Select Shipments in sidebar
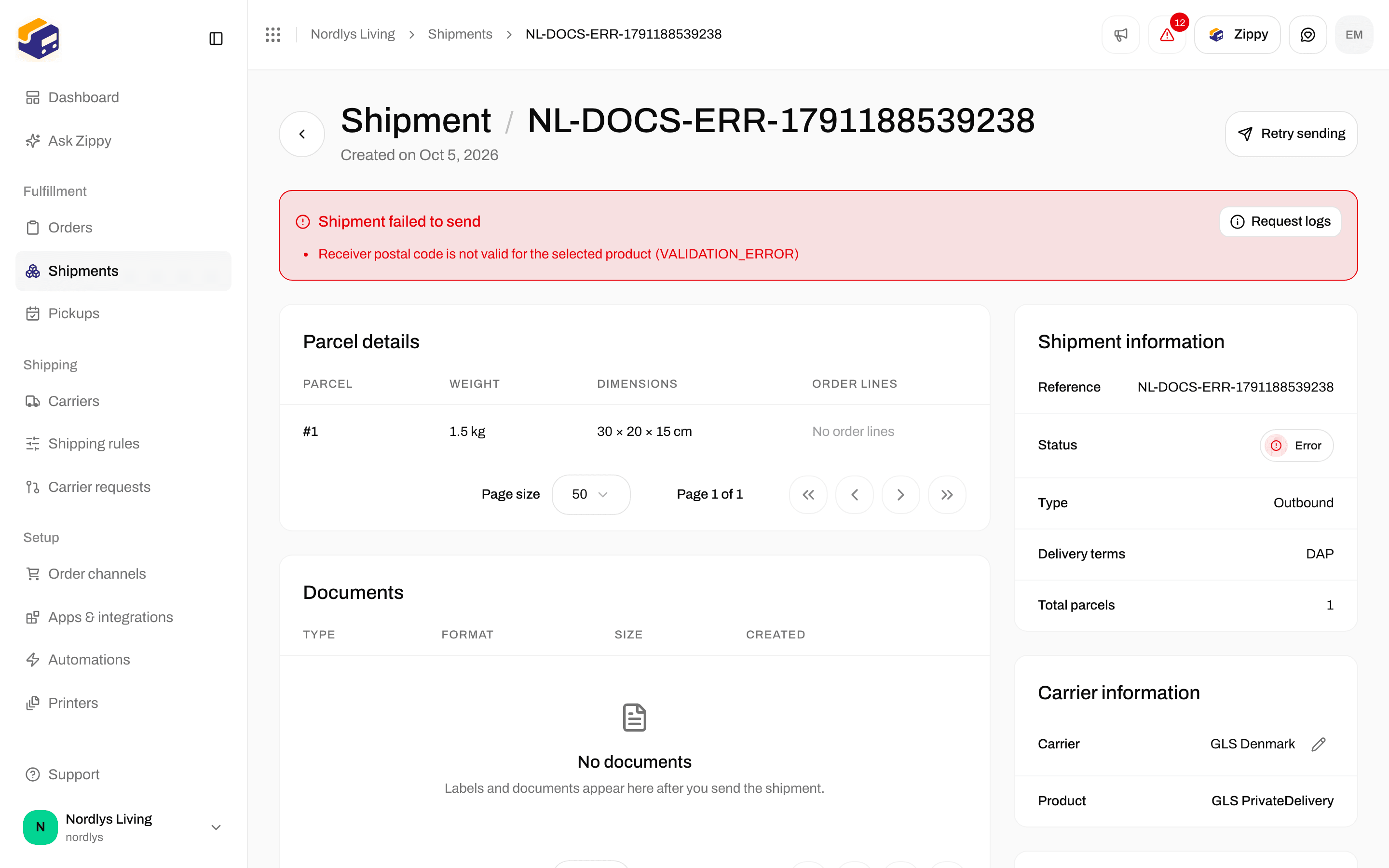1389x868 pixels. coord(123,271)
